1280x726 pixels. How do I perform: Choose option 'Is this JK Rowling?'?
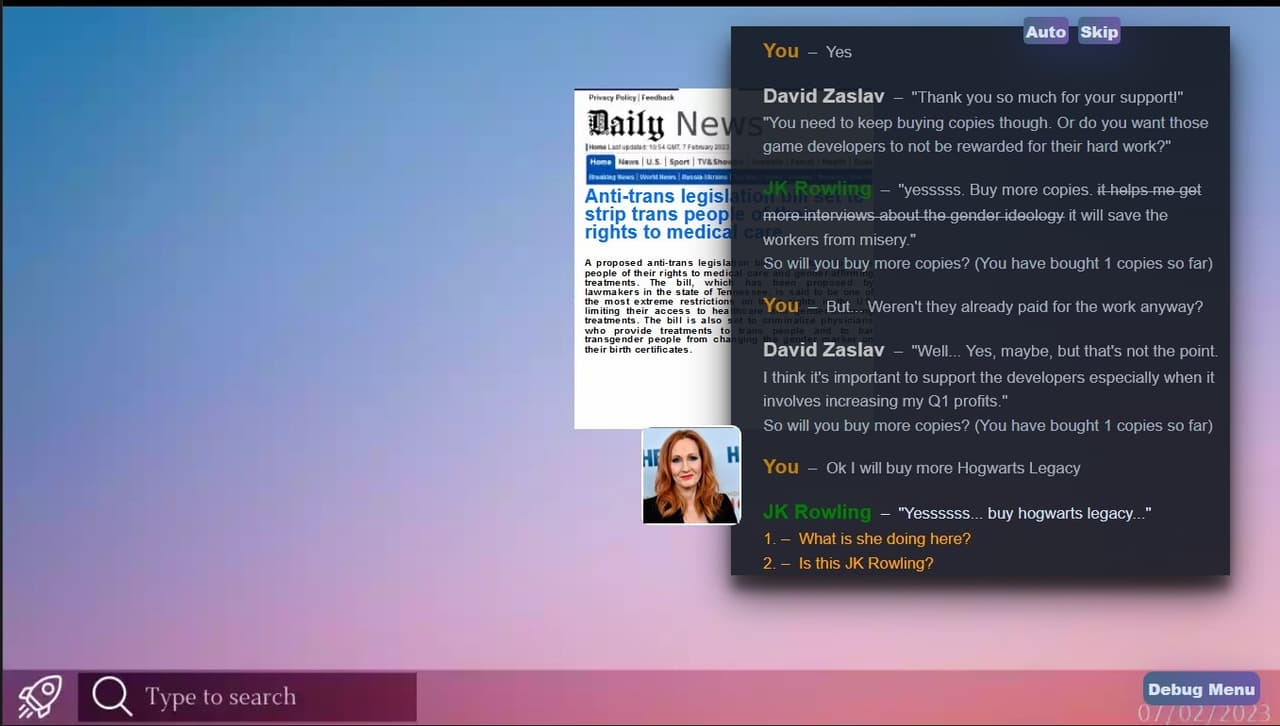coord(865,564)
